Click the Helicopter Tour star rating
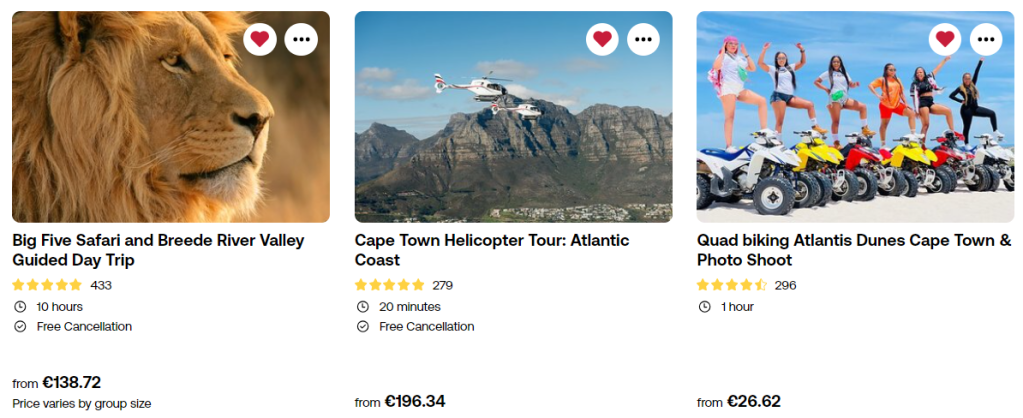 click(390, 285)
